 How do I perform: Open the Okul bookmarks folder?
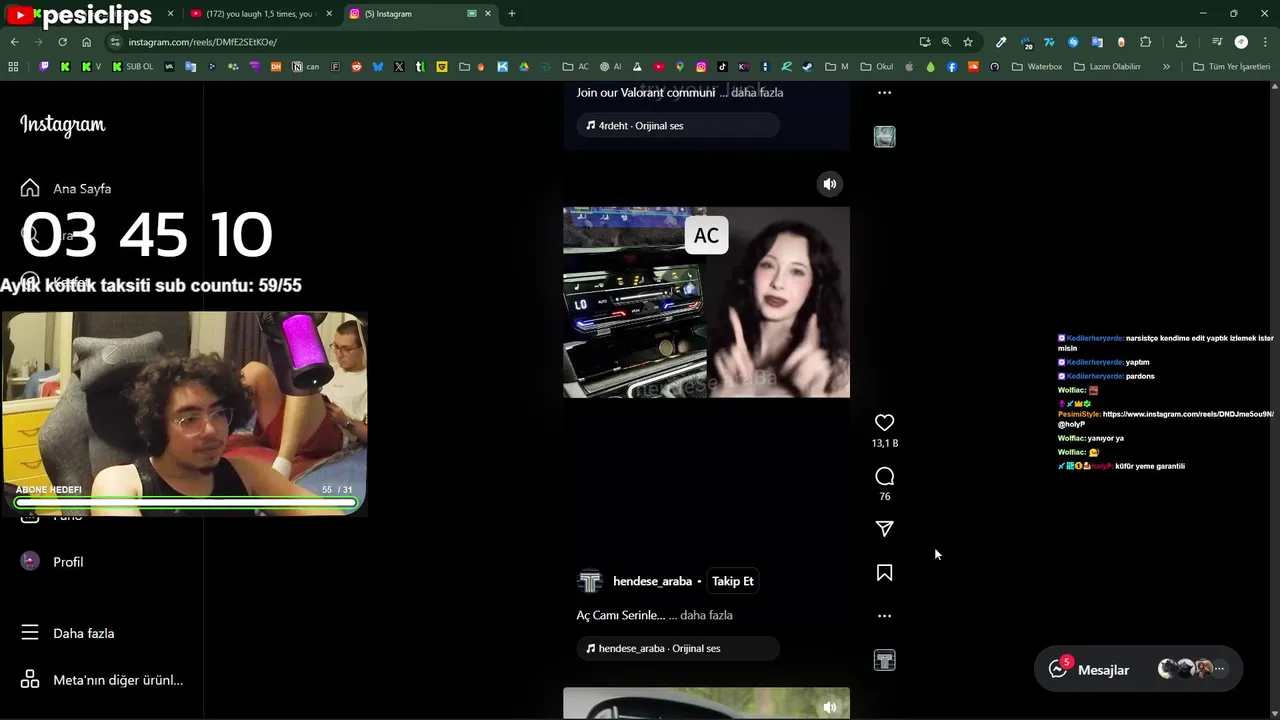(x=876, y=67)
